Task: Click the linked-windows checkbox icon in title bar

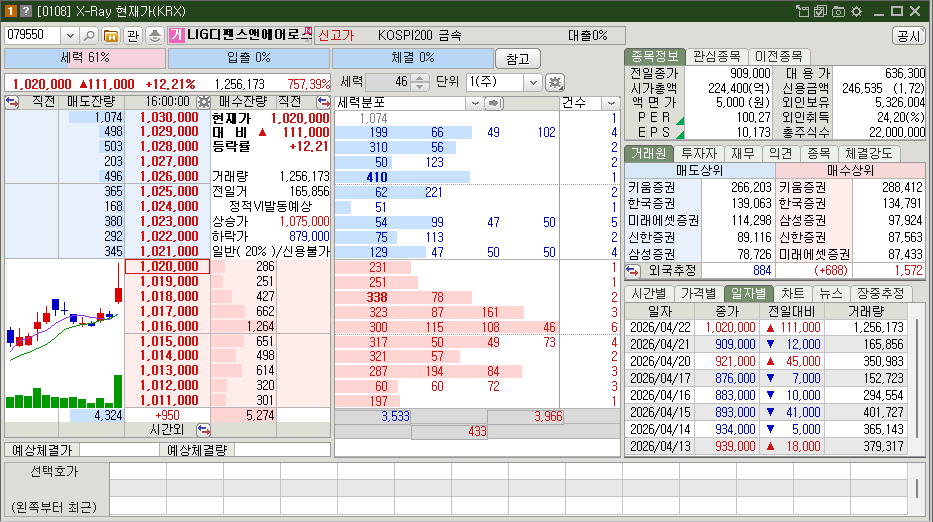Action: point(820,11)
